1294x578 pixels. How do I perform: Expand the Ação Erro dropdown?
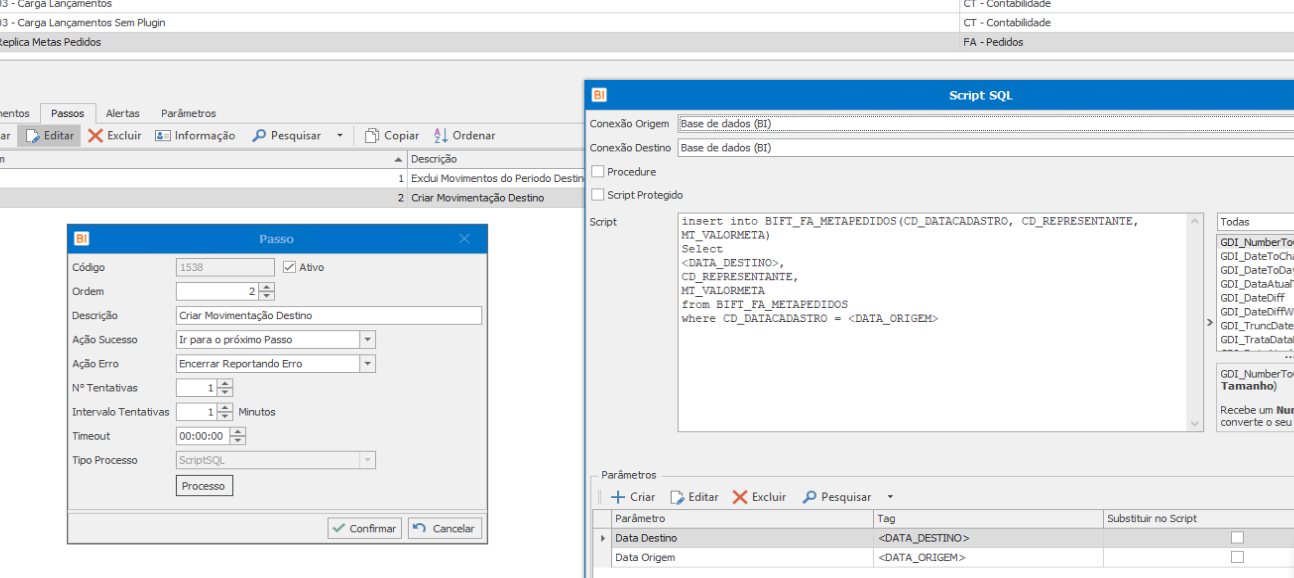click(x=367, y=364)
